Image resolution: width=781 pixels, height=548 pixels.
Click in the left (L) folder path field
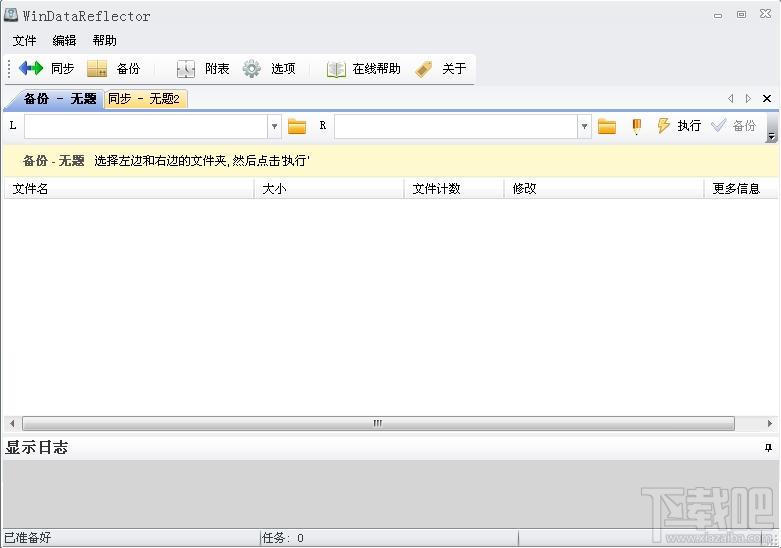(146, 126)
